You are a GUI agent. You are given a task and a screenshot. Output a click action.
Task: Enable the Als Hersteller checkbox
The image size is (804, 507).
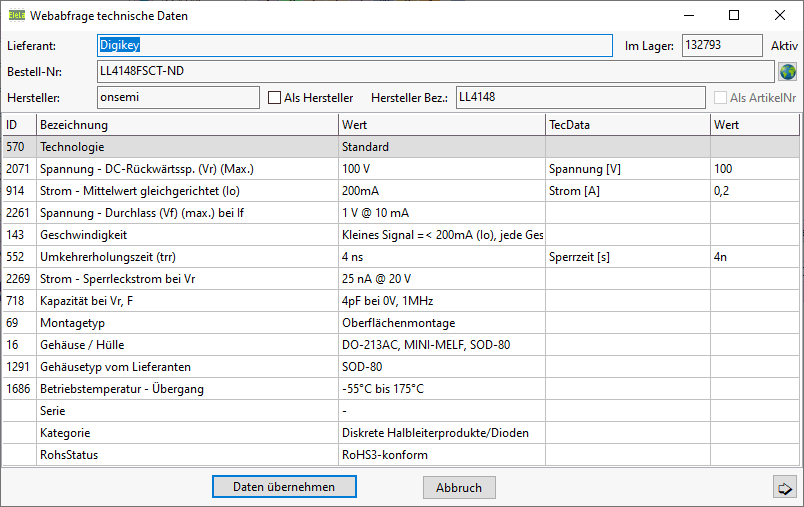275,98
